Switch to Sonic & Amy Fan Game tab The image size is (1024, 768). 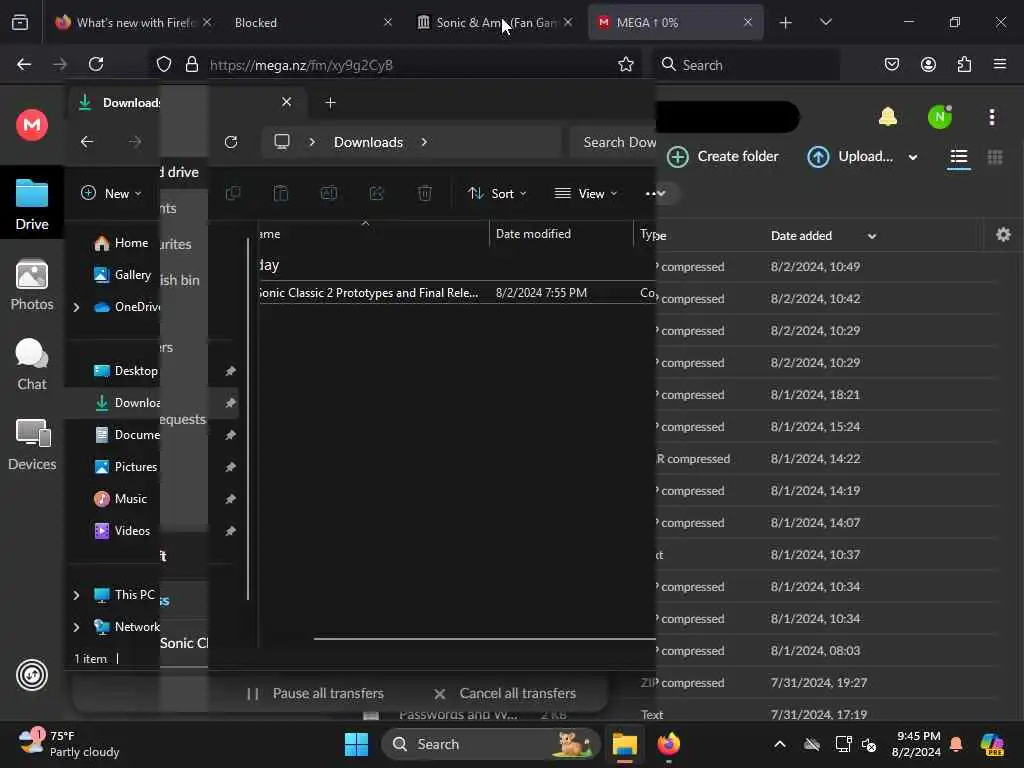tap(493, 22)
